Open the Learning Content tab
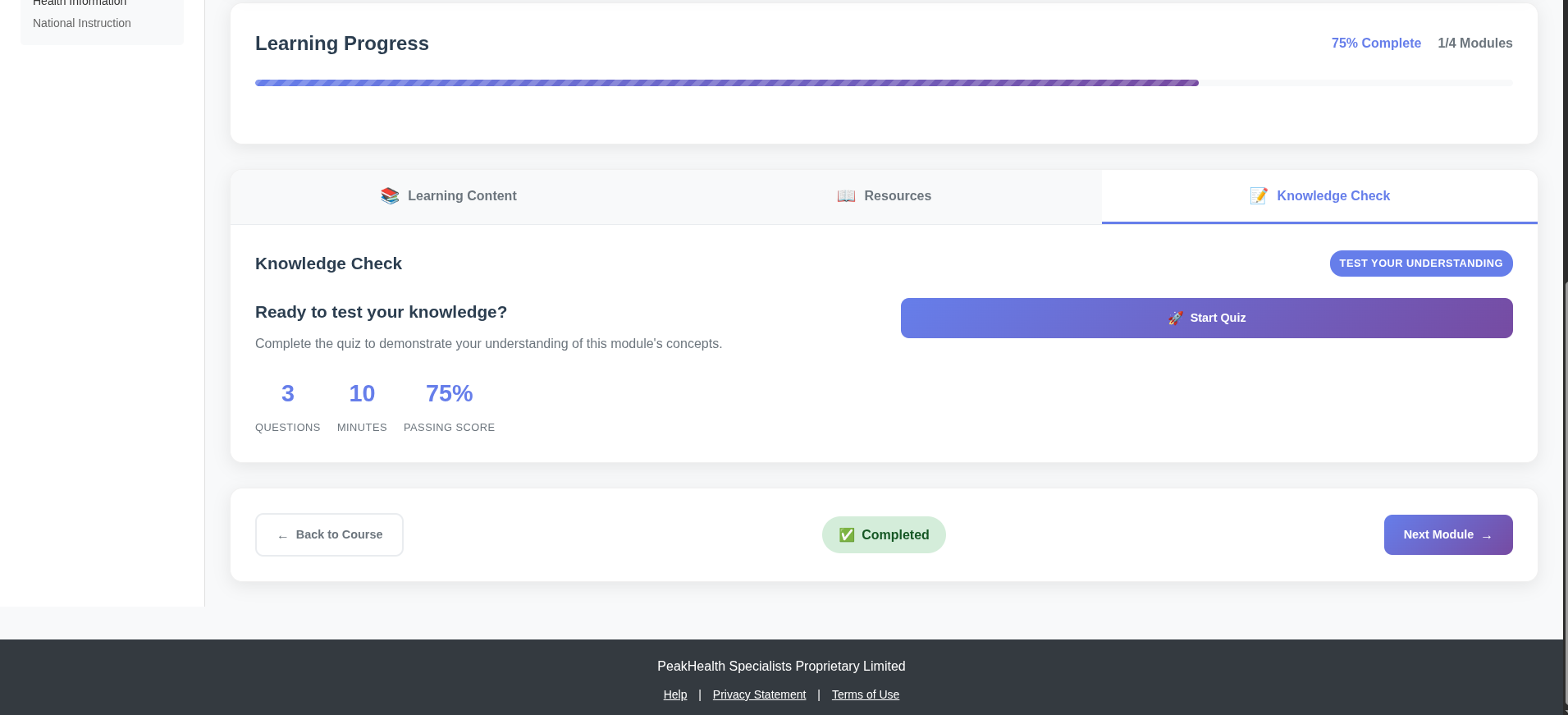 [449, 196]
